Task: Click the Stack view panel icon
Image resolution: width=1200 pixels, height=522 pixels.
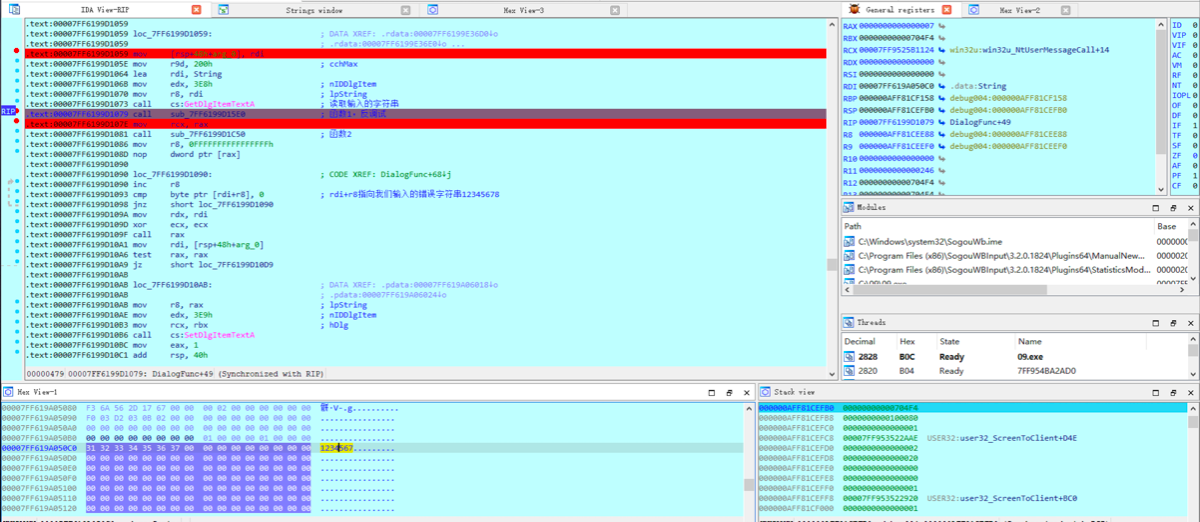Action: [765, 392]
